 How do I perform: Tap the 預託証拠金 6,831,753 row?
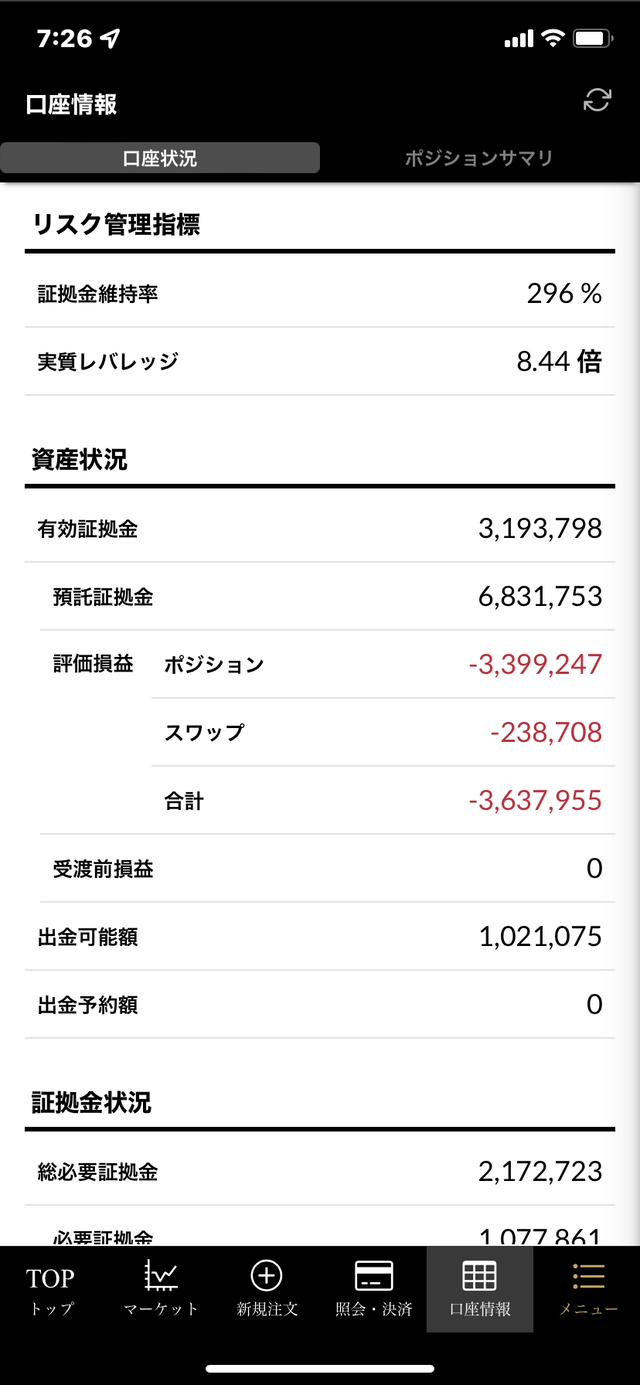click(x=327, y=596)
